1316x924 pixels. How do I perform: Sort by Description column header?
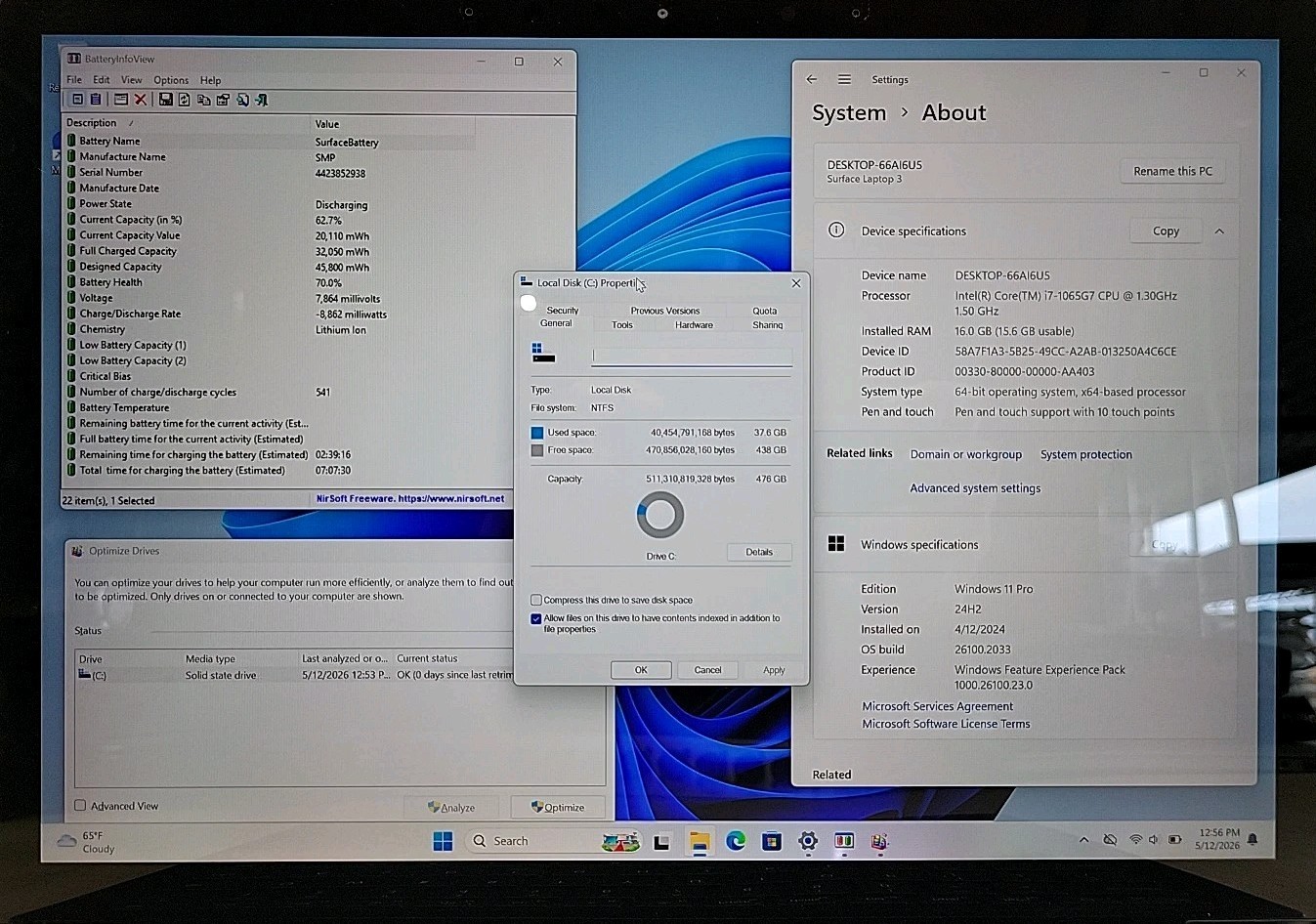[x=186, y=123]
